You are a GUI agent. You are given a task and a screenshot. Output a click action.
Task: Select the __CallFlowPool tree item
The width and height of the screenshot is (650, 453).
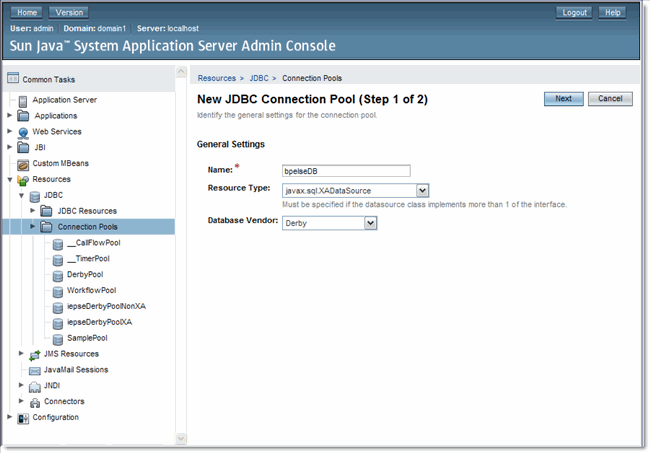tap(94, 243)
